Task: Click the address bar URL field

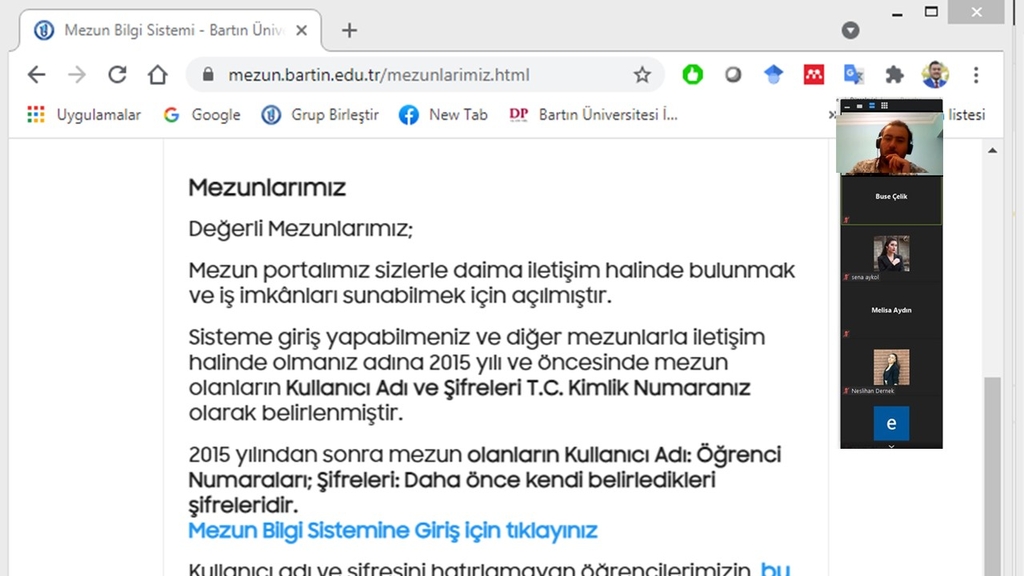Action: click(400, 74)
